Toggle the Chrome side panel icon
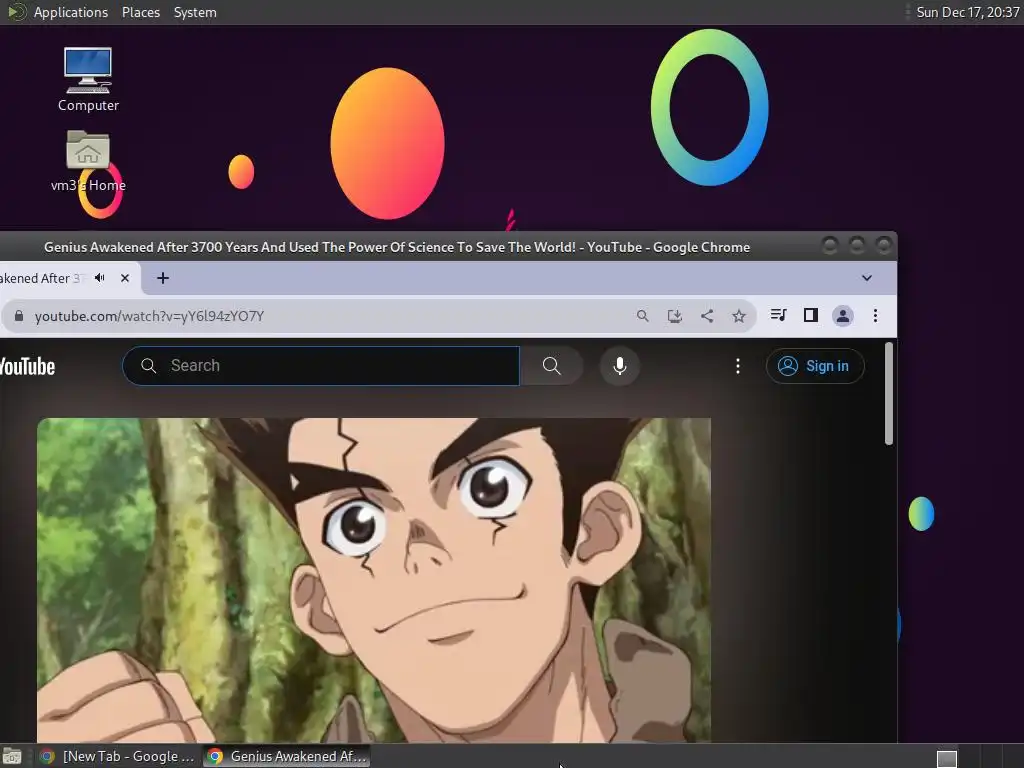1024x768 pixels. pyautogui.click(x=810, y=315)
